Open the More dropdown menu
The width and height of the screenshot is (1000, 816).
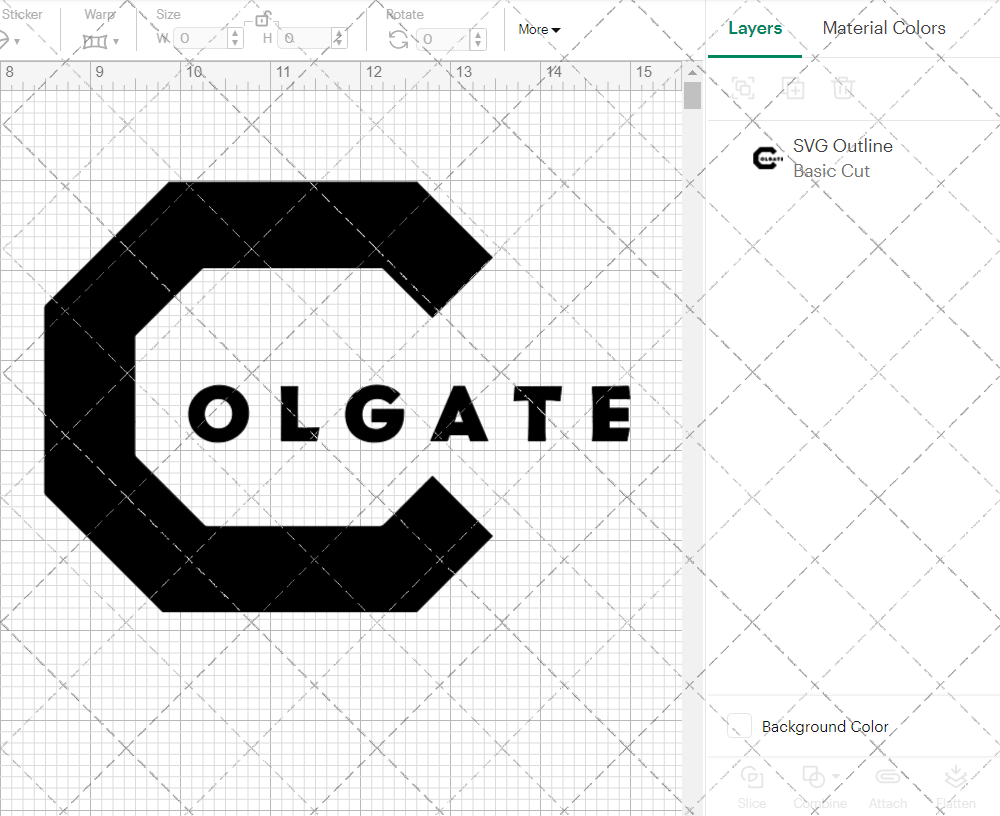[539, 29]
